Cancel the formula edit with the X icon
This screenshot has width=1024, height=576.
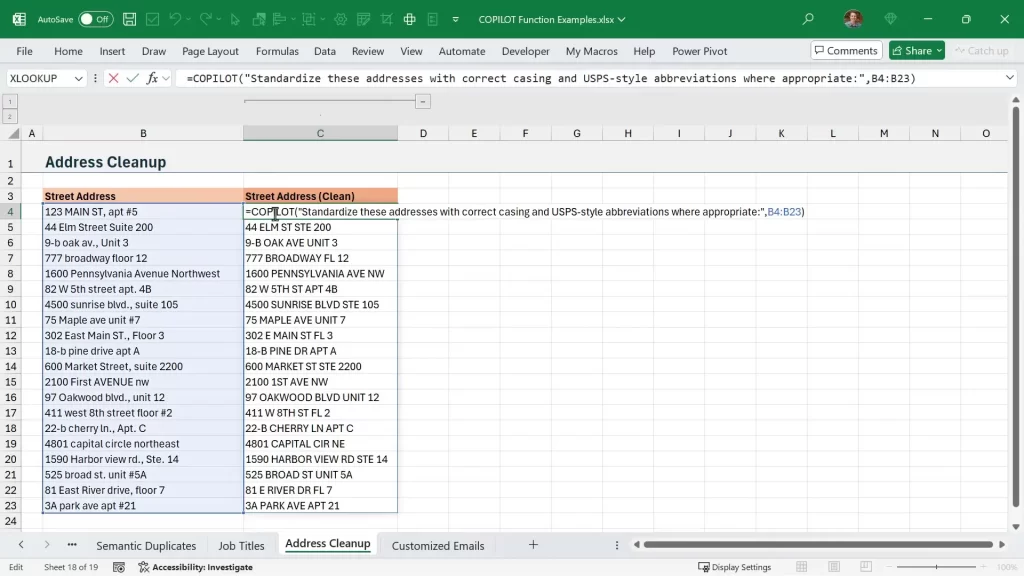coord(113,78)
